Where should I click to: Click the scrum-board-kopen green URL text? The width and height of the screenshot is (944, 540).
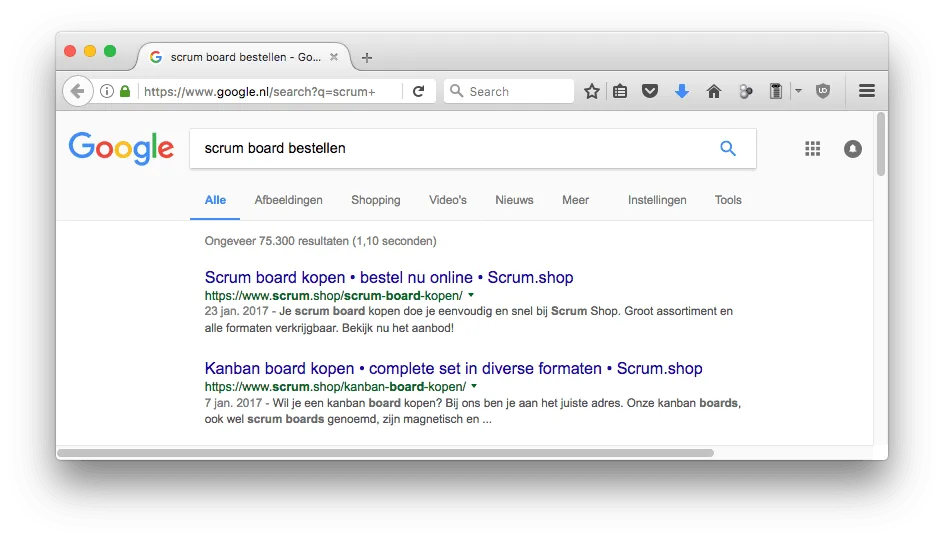(334, 296)
